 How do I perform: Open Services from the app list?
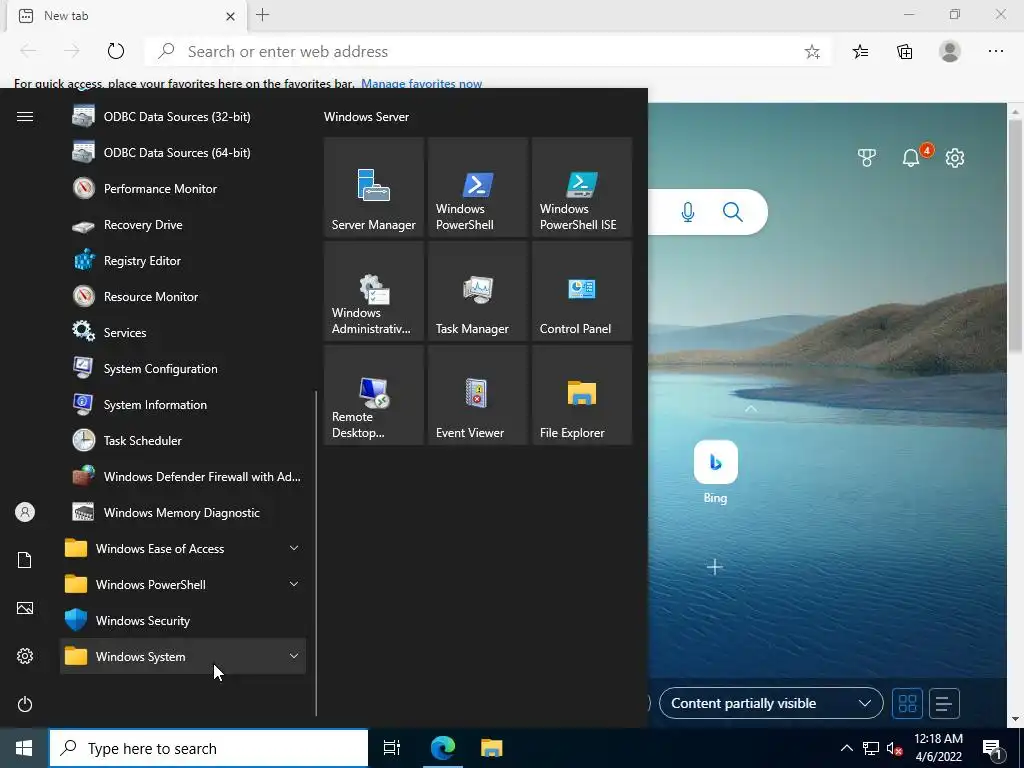click(183, 332)
